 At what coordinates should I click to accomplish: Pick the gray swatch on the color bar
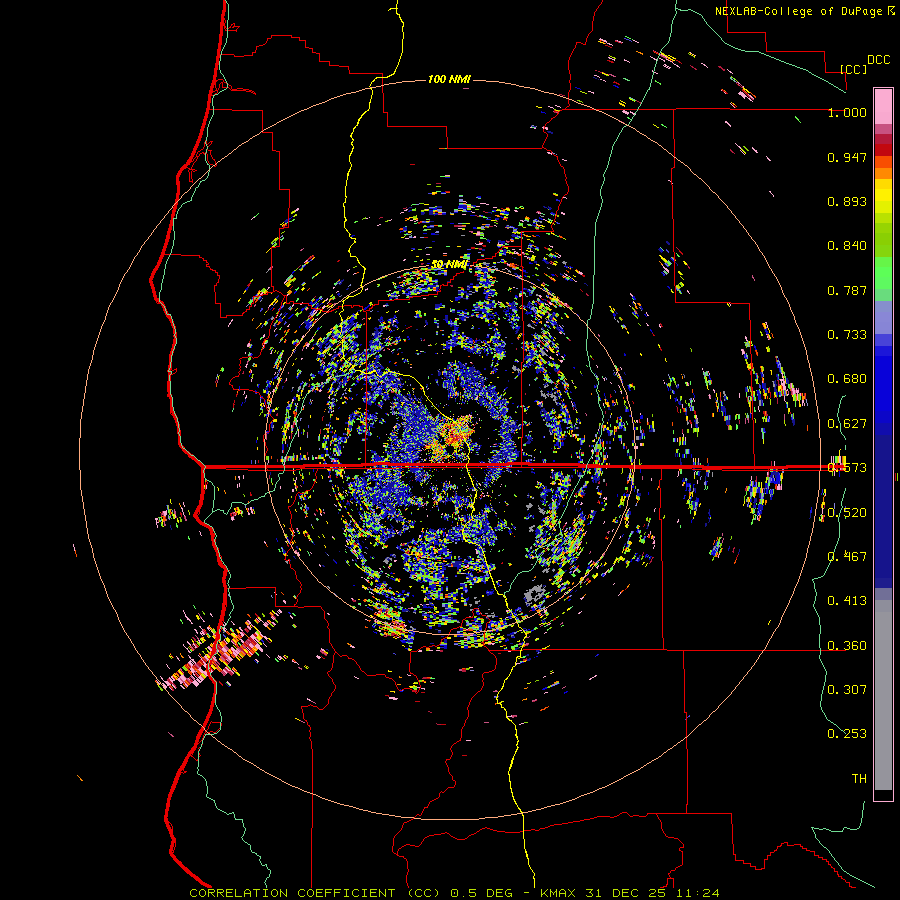883,695
